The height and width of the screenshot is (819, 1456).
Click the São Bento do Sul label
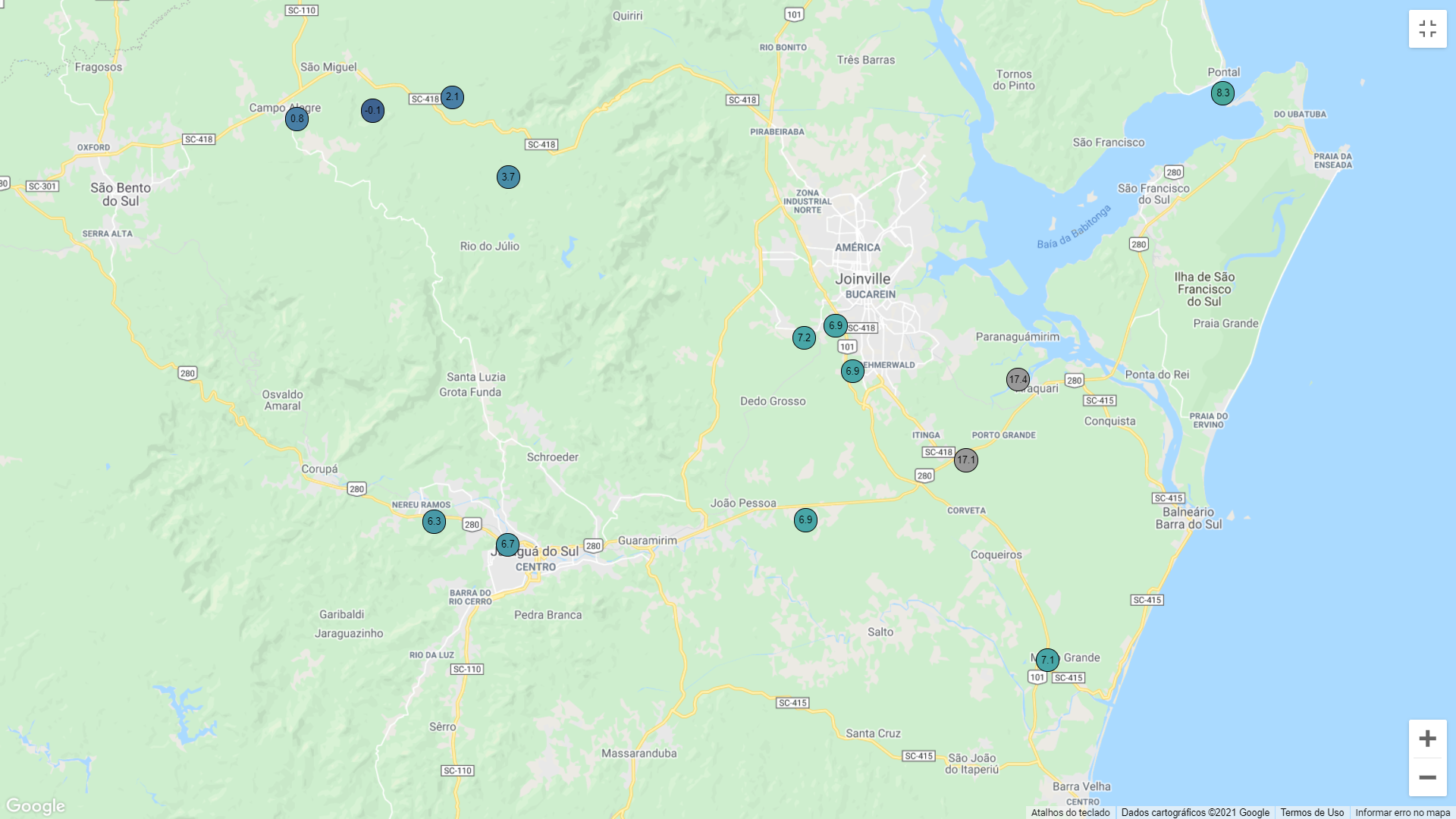coord(121,194)
